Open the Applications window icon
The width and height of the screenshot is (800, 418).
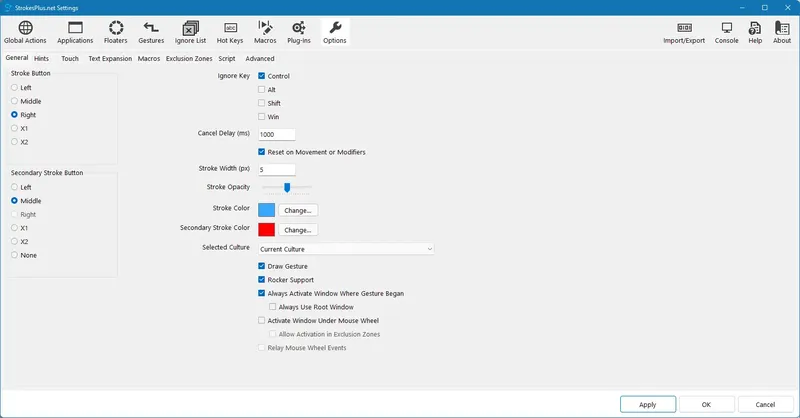(x=75, y=28)
